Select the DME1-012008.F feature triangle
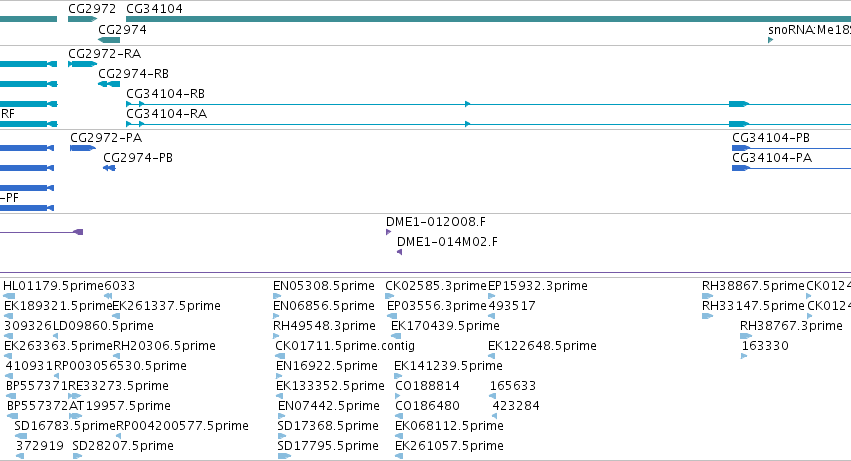 point(389,232)
